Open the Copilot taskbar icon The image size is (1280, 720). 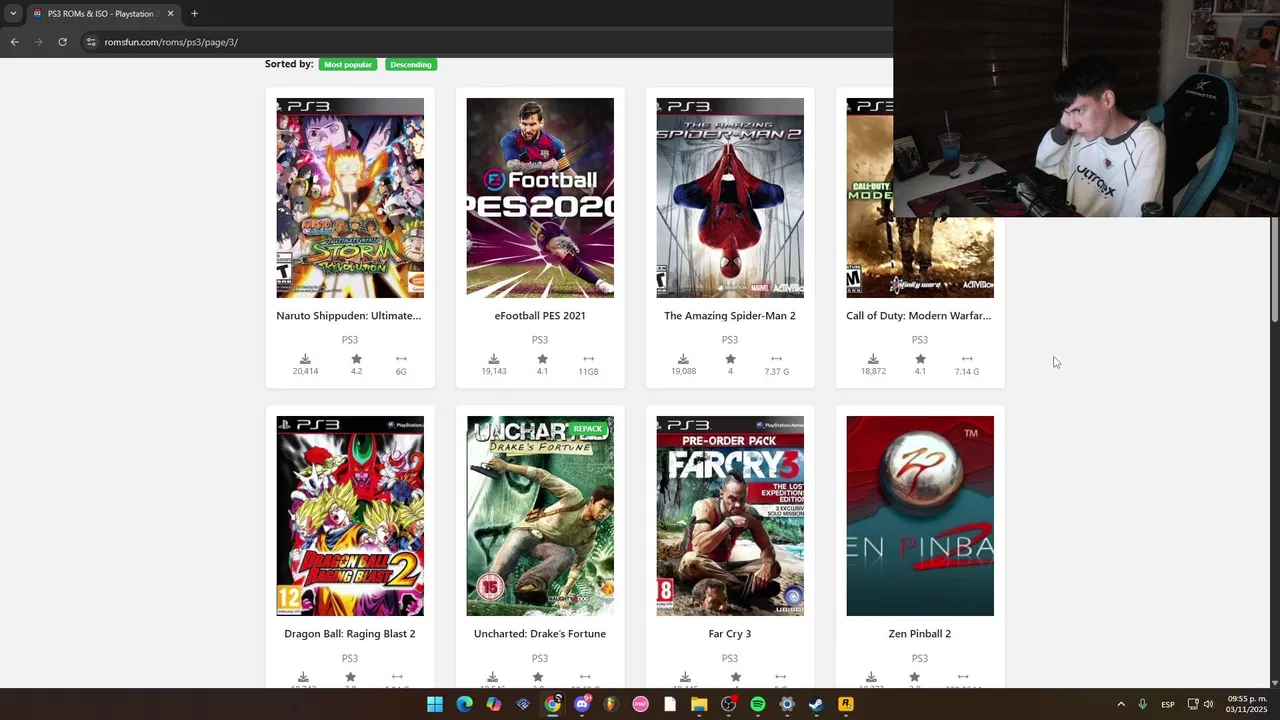(494, 704)
